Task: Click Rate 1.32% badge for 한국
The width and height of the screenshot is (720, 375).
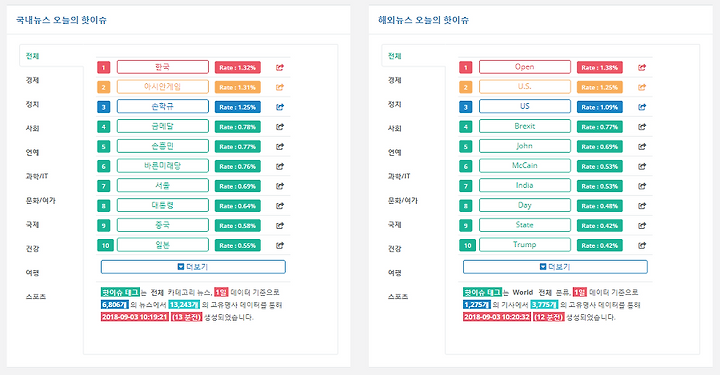Action: tap(238, 67)
